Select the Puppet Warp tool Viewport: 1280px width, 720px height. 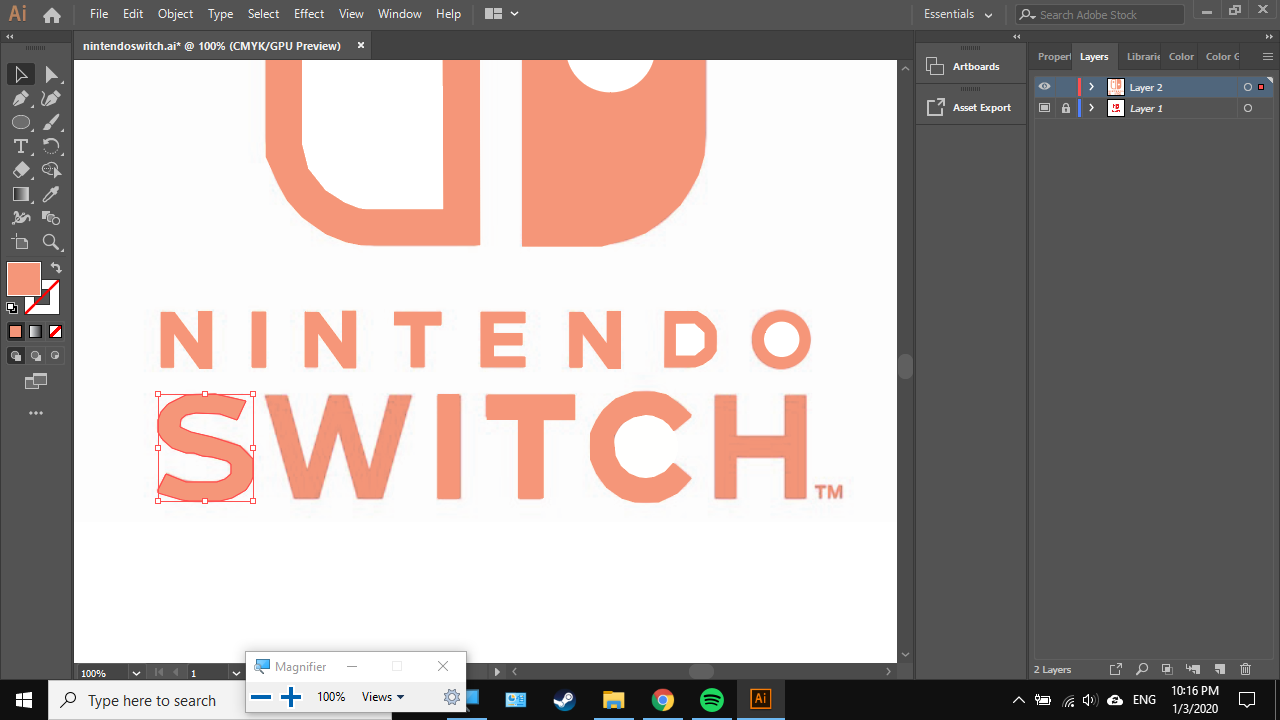click(20, 218)
